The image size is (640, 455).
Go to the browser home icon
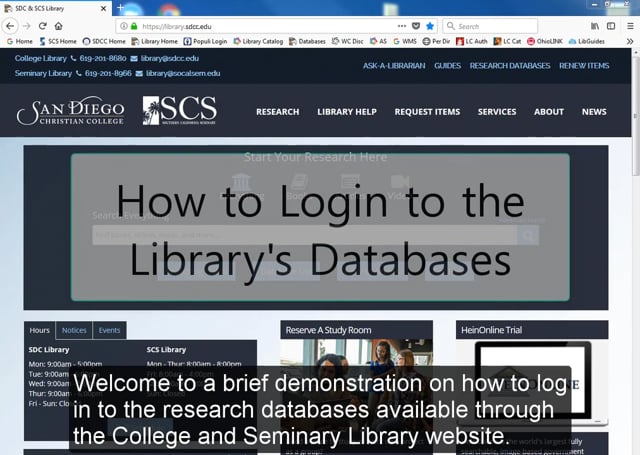pyautogui.click(x=59, y=26)
